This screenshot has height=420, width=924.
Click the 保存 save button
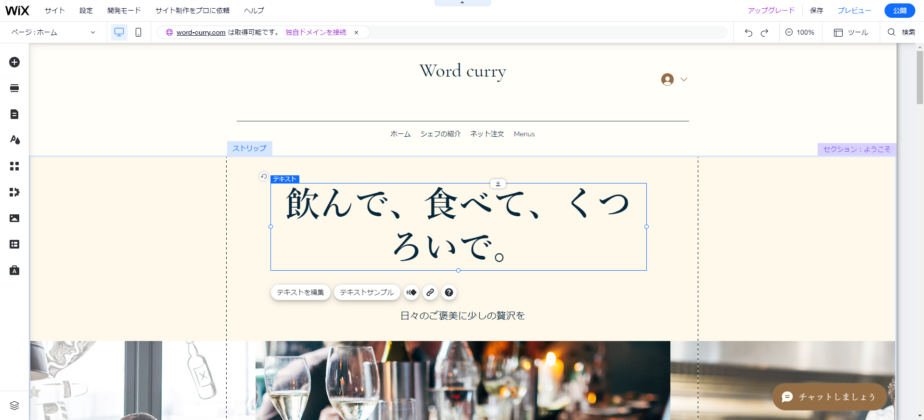click(816, 11)
